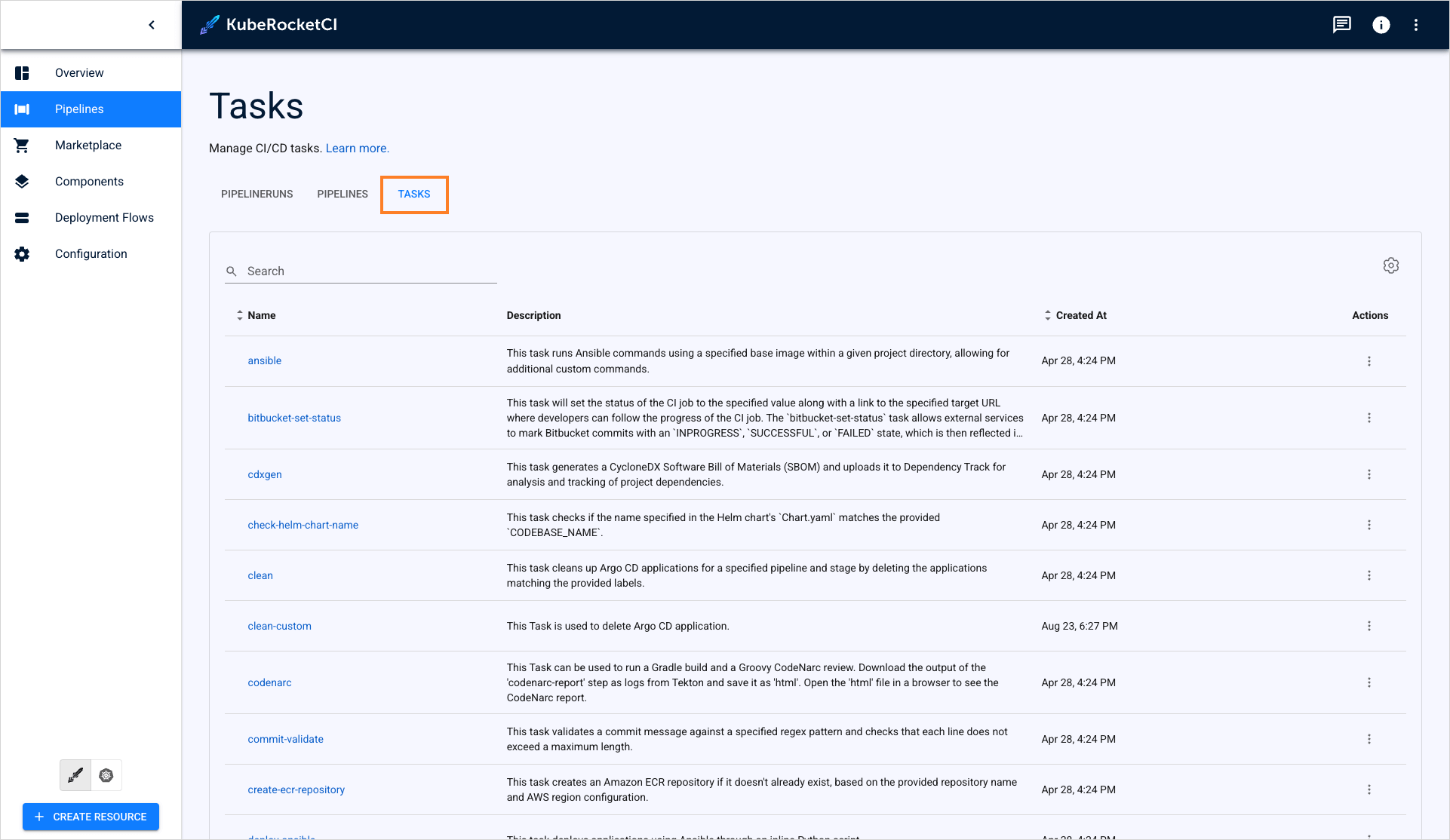
Task: Select the rocket view toggle near Create Resource
Action: click(75, 774)
